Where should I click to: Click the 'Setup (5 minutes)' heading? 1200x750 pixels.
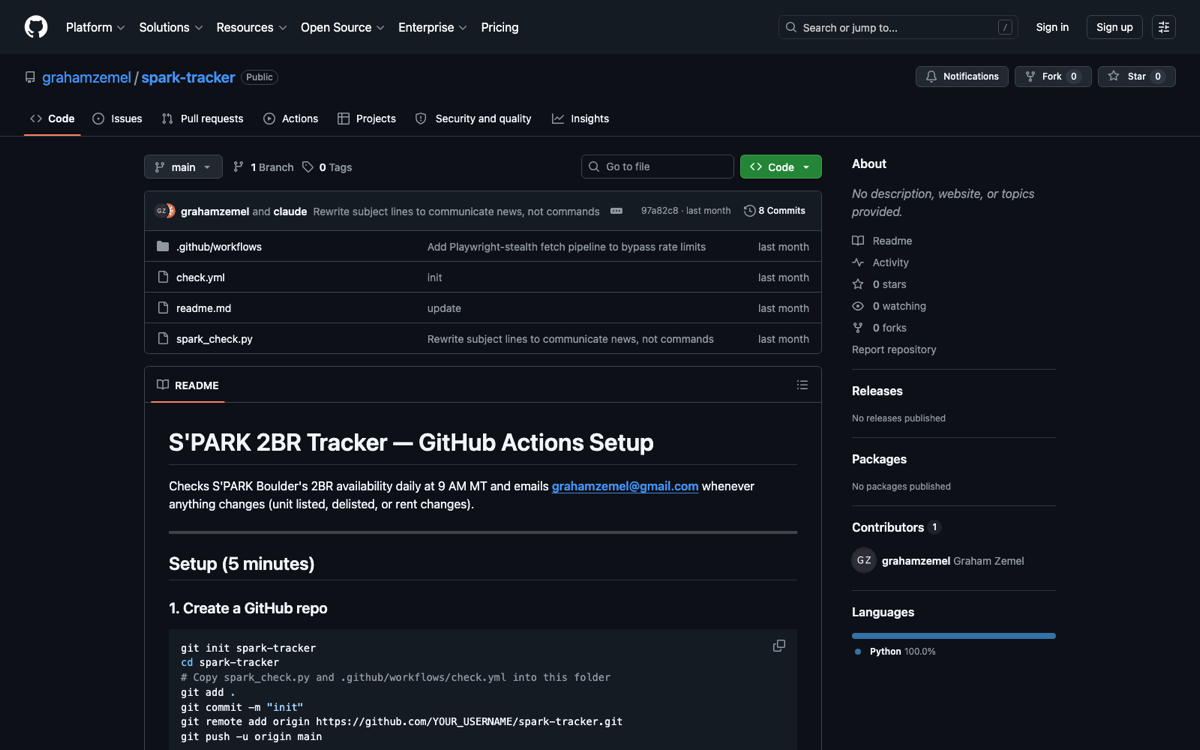[242, 564]
